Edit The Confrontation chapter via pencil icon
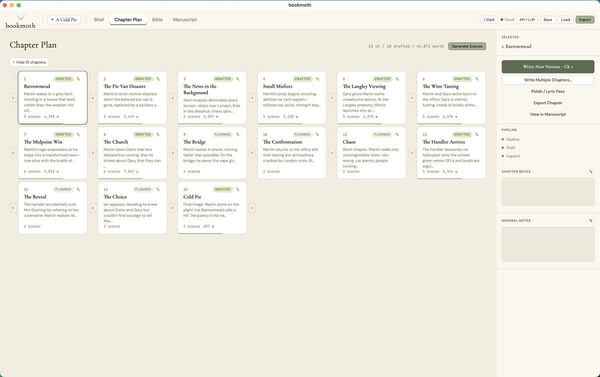The height and width of the screenshot is (377, 600). coord(317,135)
